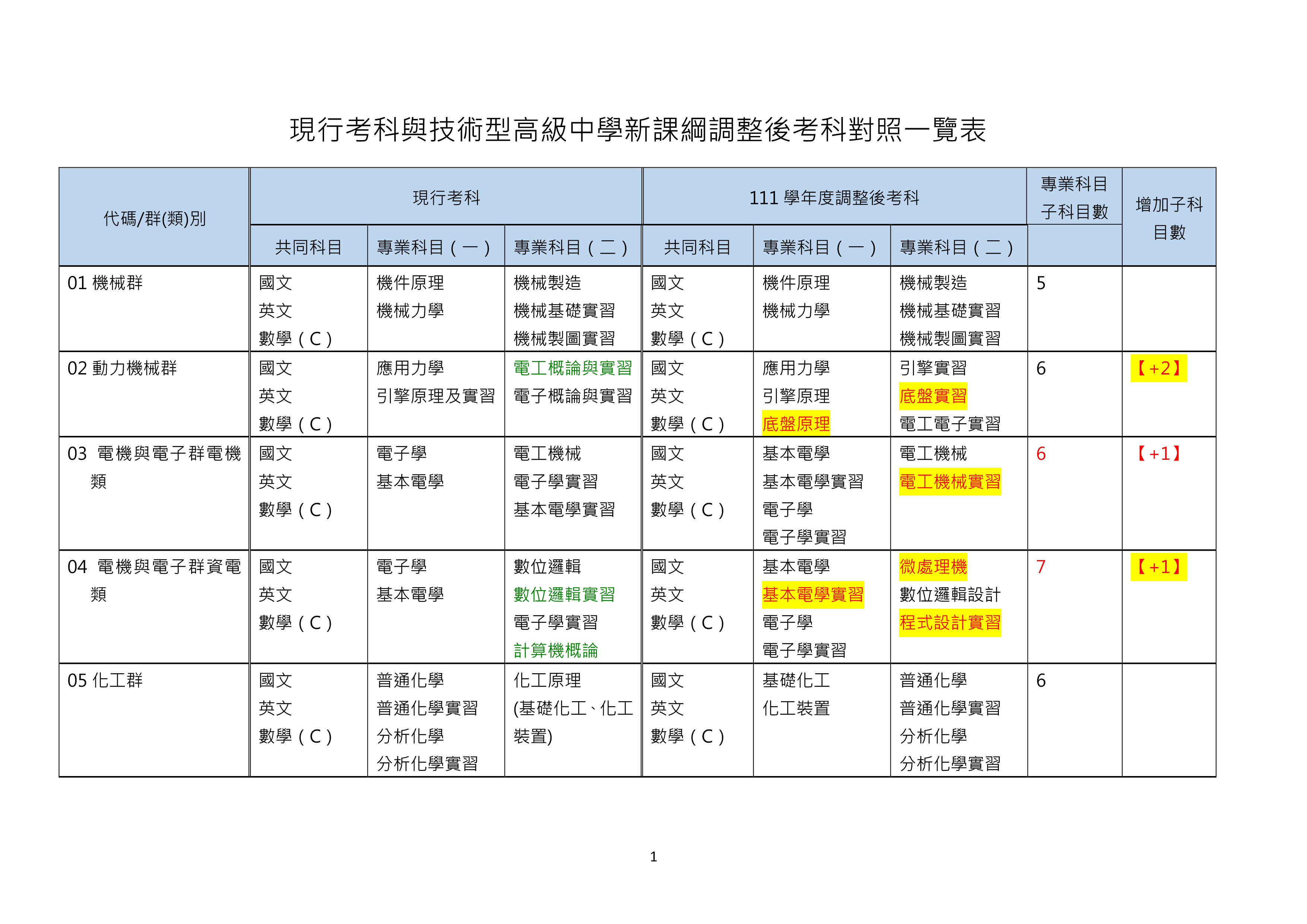Click the 增加子科目數 header cell
Viewport: 1307px width, 924px height.
tap(1169, 218)
